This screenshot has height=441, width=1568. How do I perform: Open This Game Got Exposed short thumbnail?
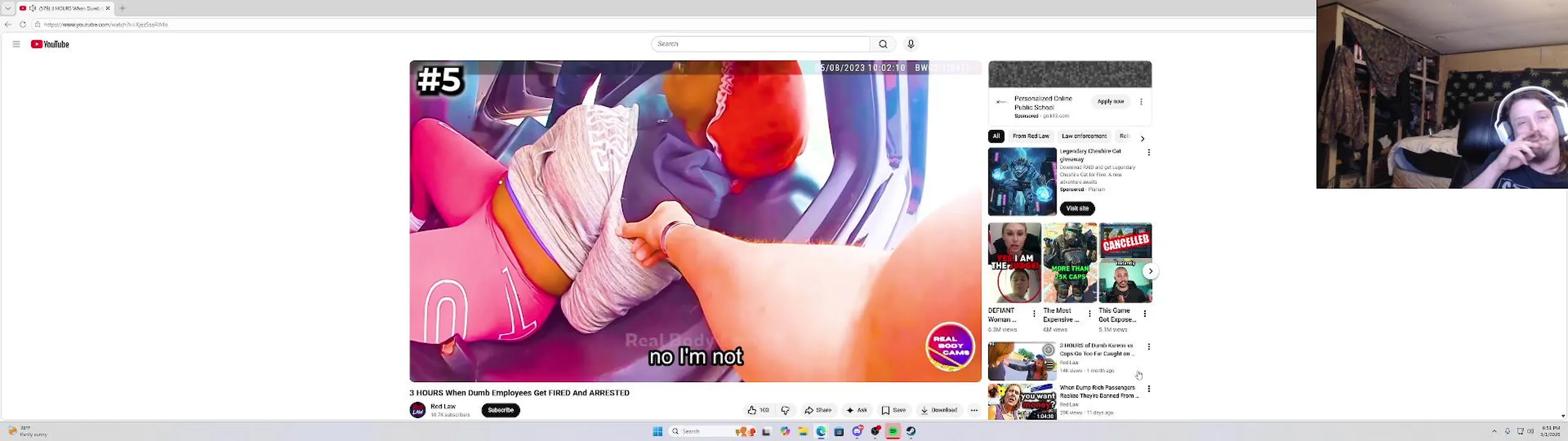coord(1125,263)
